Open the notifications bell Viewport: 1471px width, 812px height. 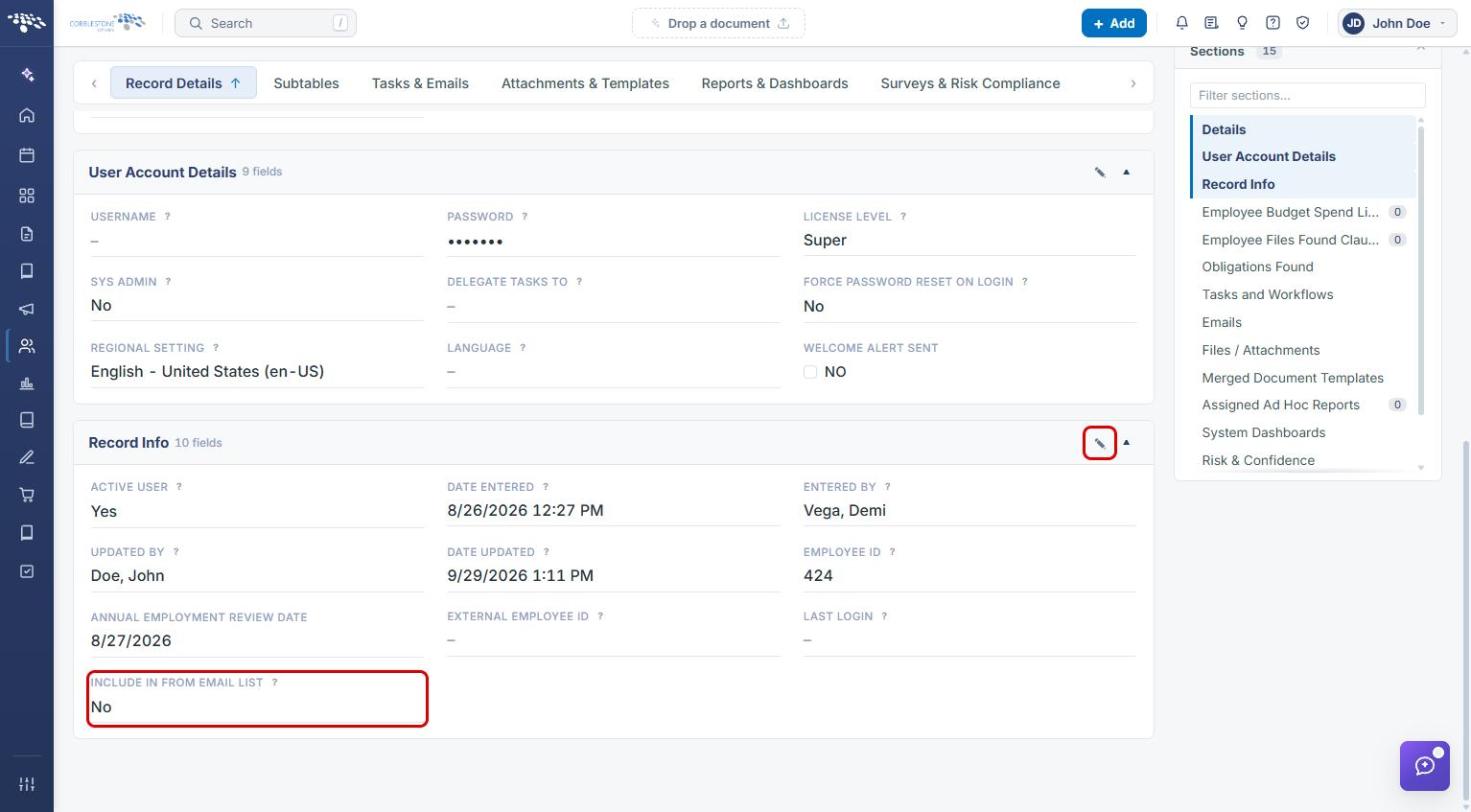pyautogui.click(x=1182, y=23)
